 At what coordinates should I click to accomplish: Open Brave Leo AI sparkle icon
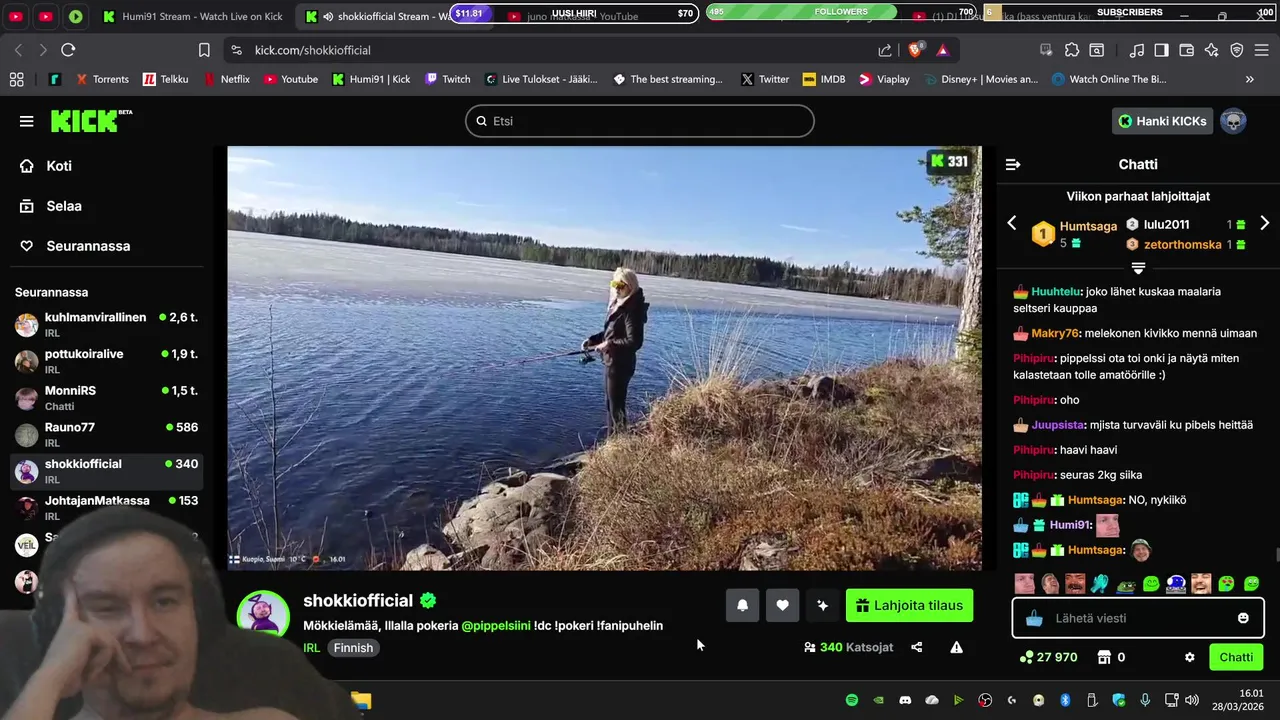tap(1211, 50)
